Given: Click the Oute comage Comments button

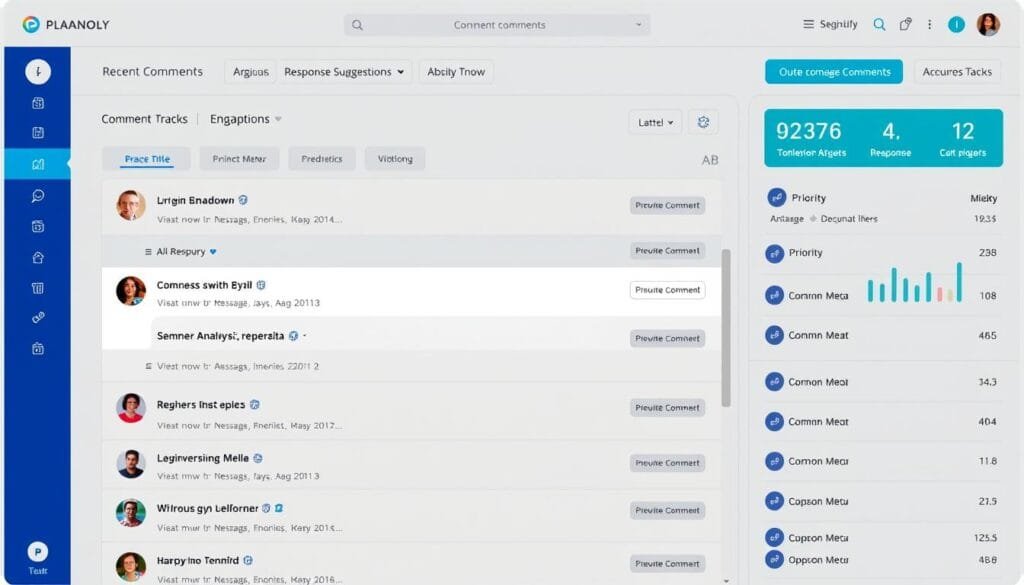Looking at the screenshot, I should [834, 72].
